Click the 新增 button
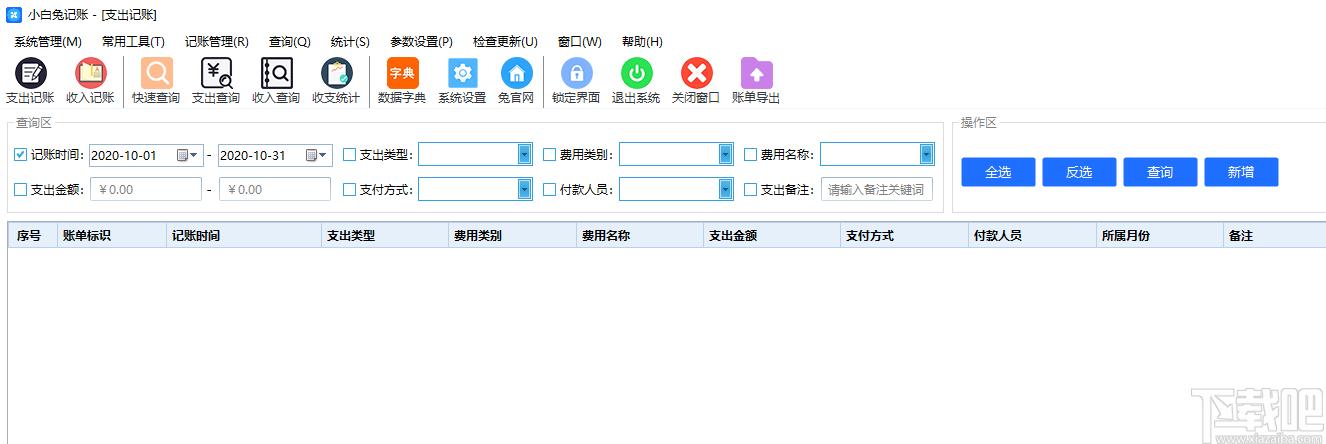Viewport: 1326px width, 444px height. (x=1241, y=172)
